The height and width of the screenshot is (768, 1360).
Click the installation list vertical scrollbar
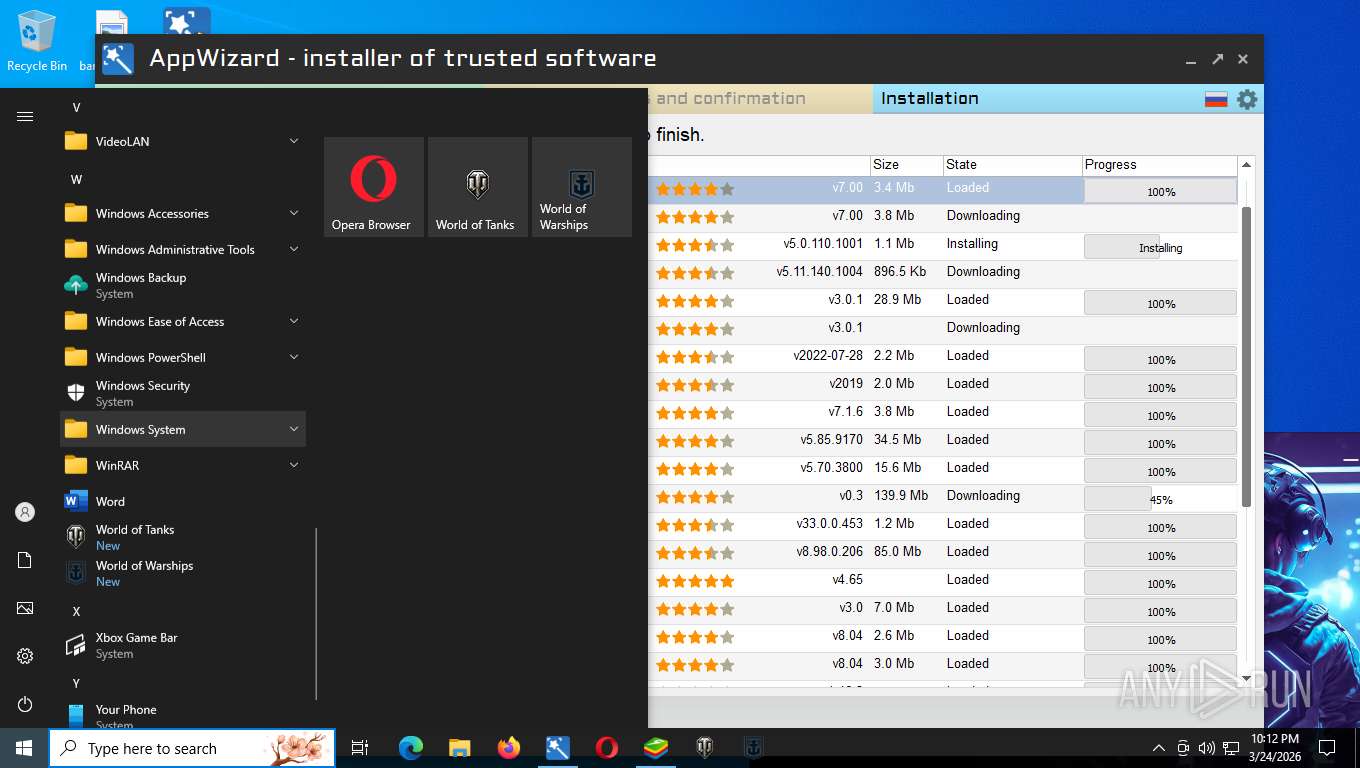click(x=1246, y=356)
